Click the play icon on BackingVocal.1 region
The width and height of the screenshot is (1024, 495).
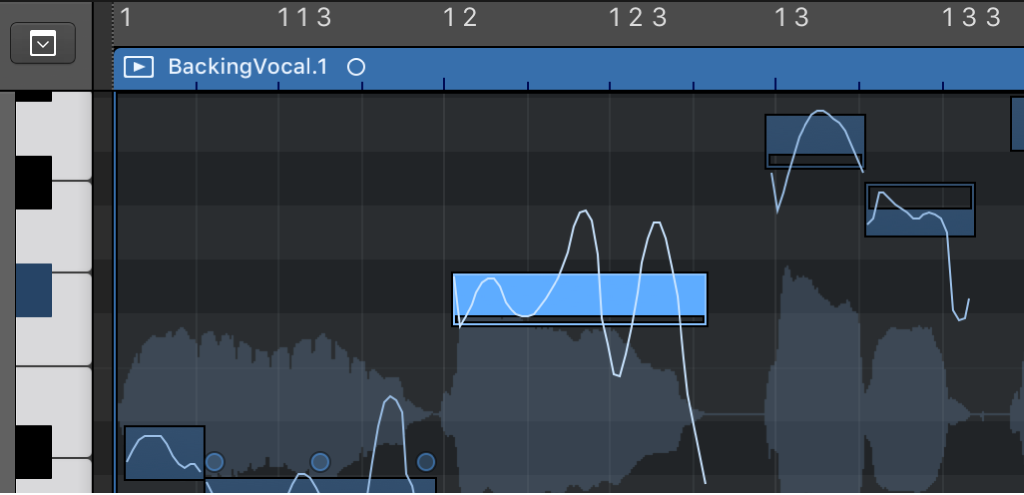tap(139, 67)
